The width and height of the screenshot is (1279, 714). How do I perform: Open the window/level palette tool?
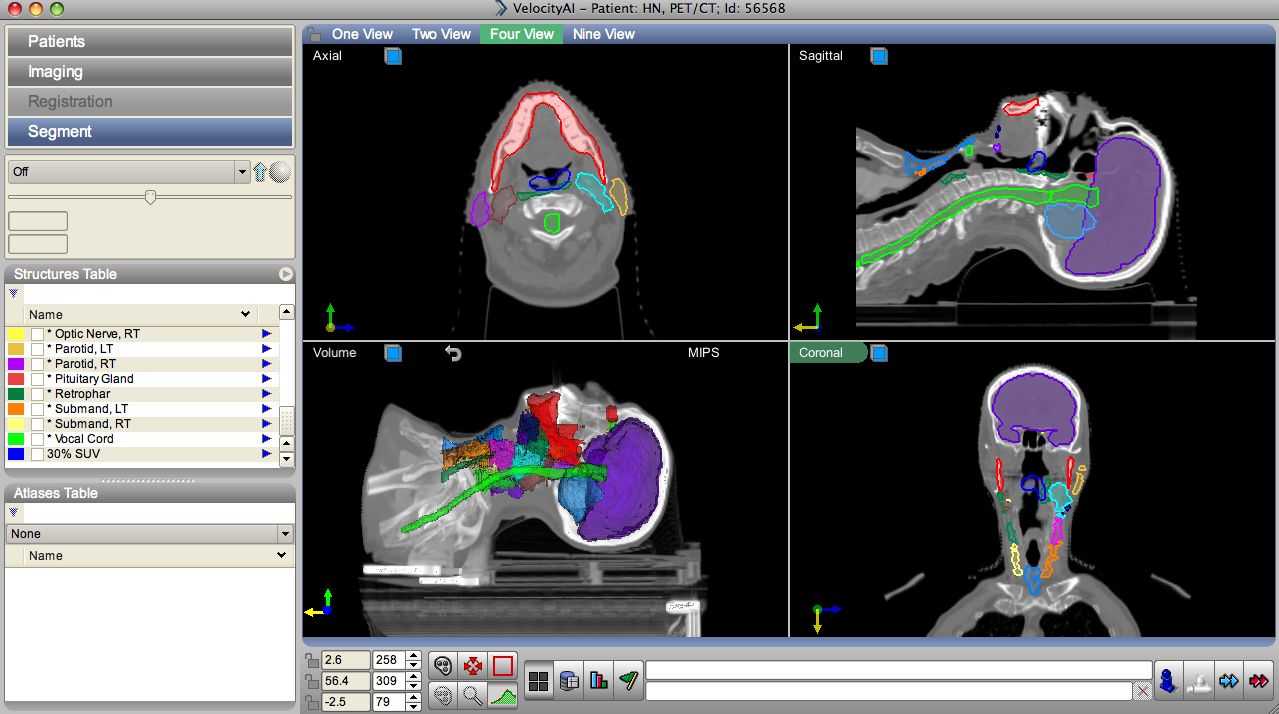pos(443,665)
